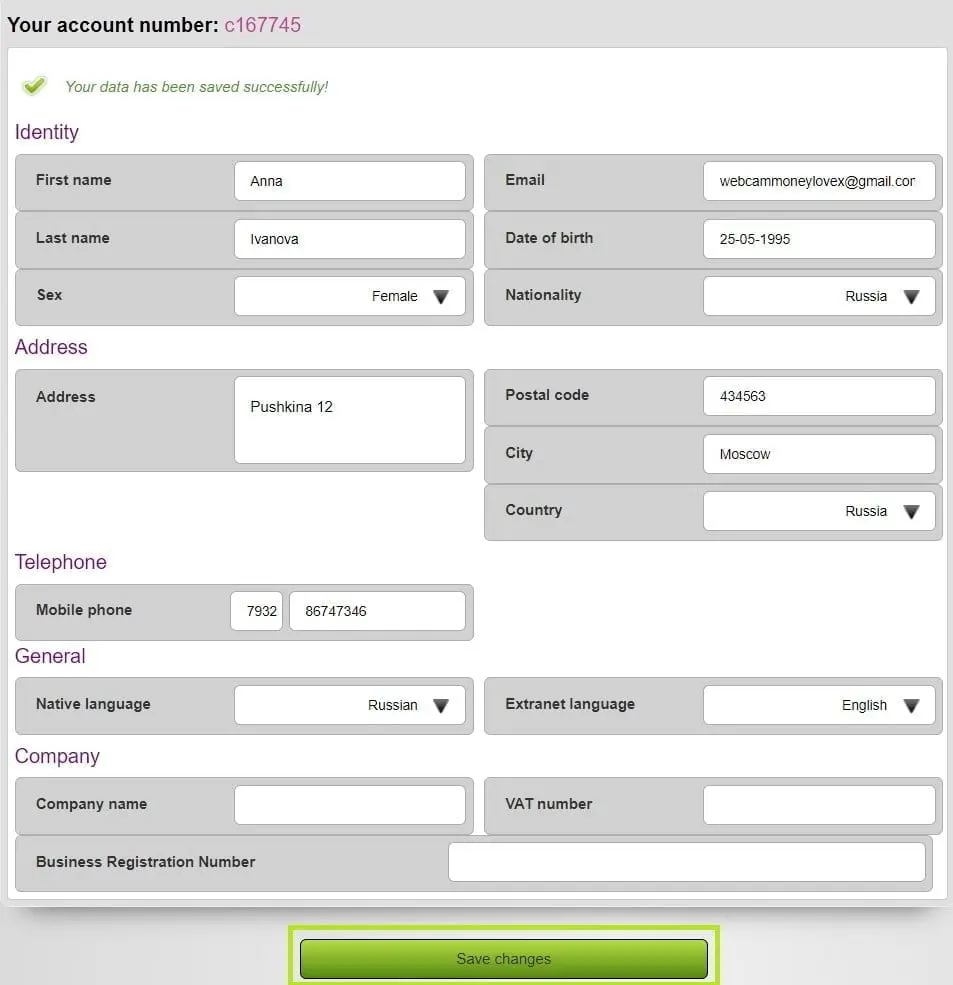Click the Identity section heading
The image size is (953, 985).
[46, 132]
